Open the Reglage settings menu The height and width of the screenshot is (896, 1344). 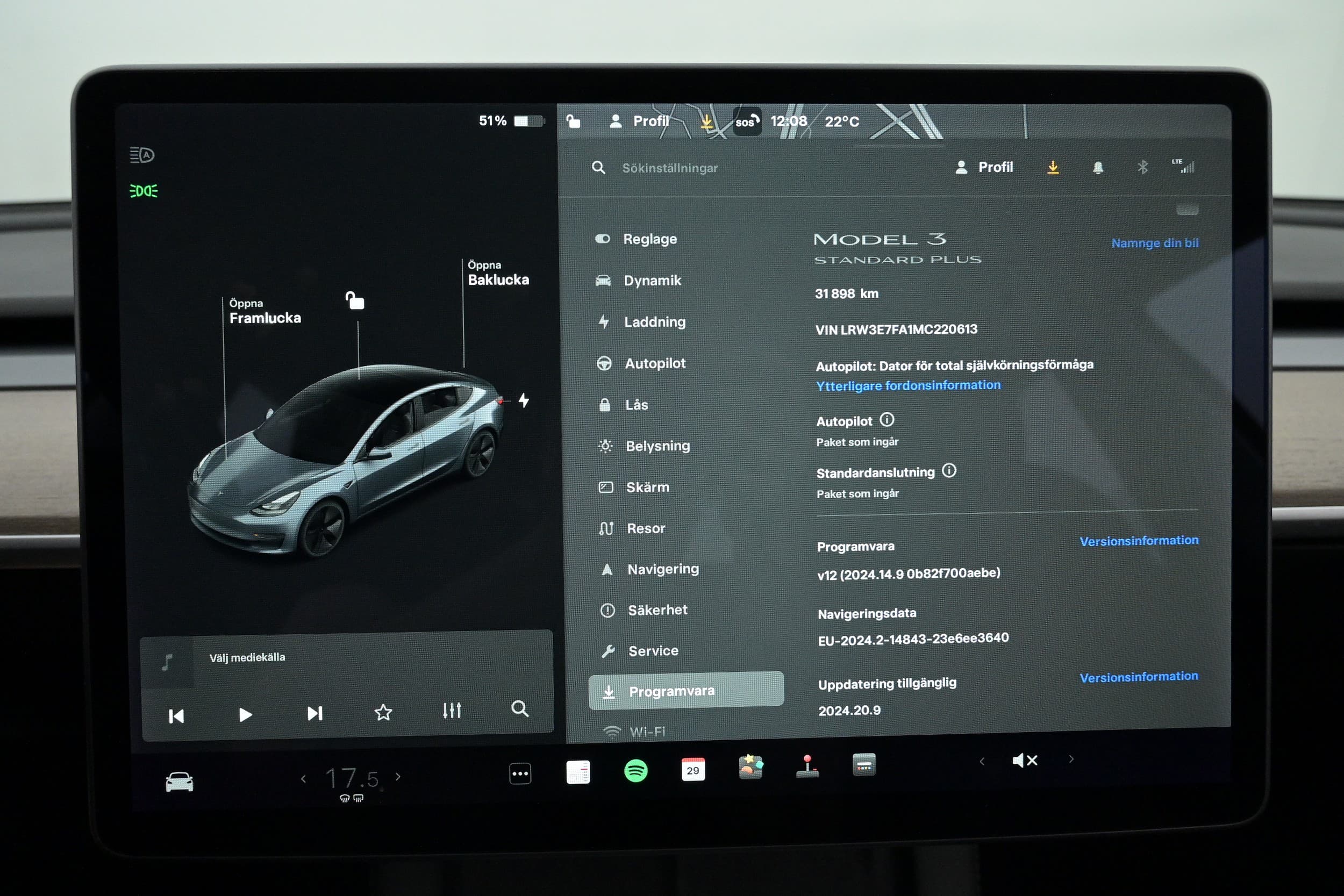(635, 239)
